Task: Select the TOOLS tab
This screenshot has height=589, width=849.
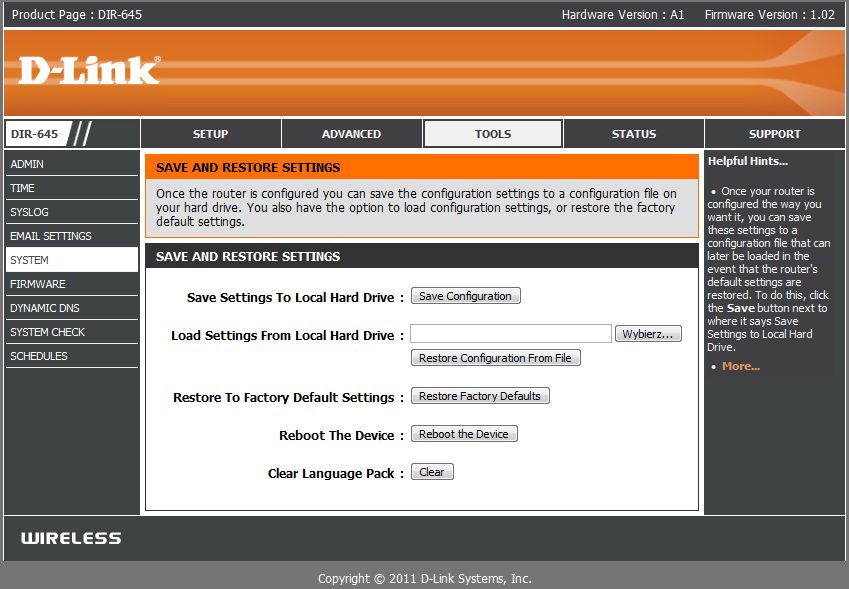Action: pyautogui.click(x=493, y=134)
